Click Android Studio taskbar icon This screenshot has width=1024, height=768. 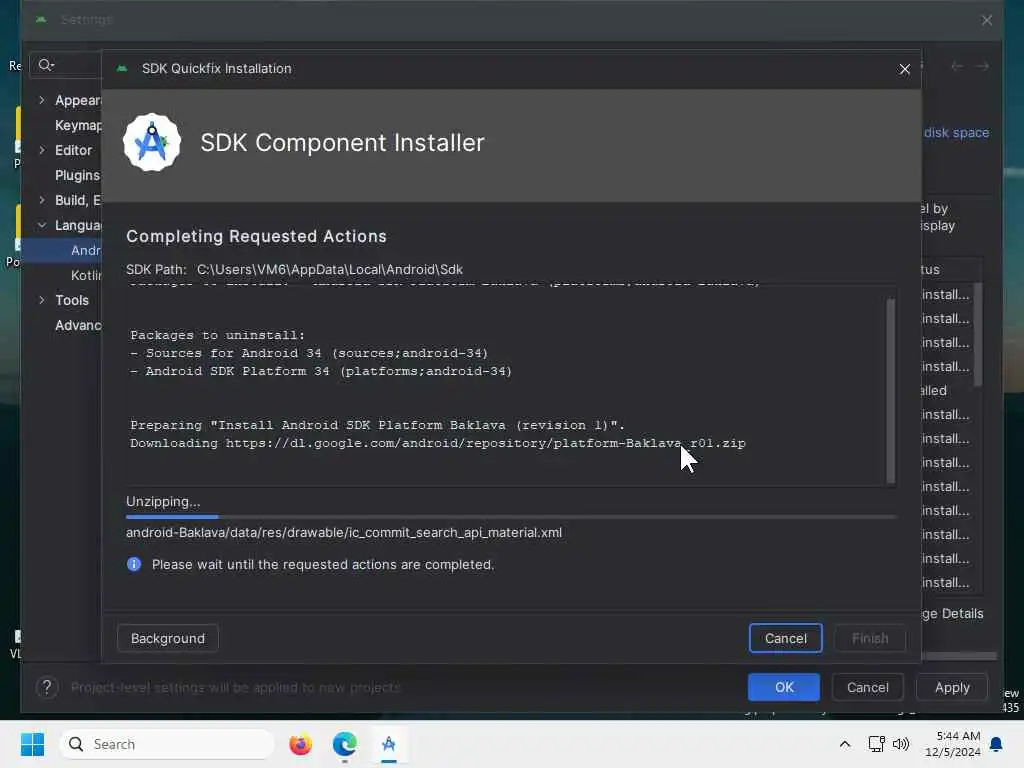click(x=389, y=744)
